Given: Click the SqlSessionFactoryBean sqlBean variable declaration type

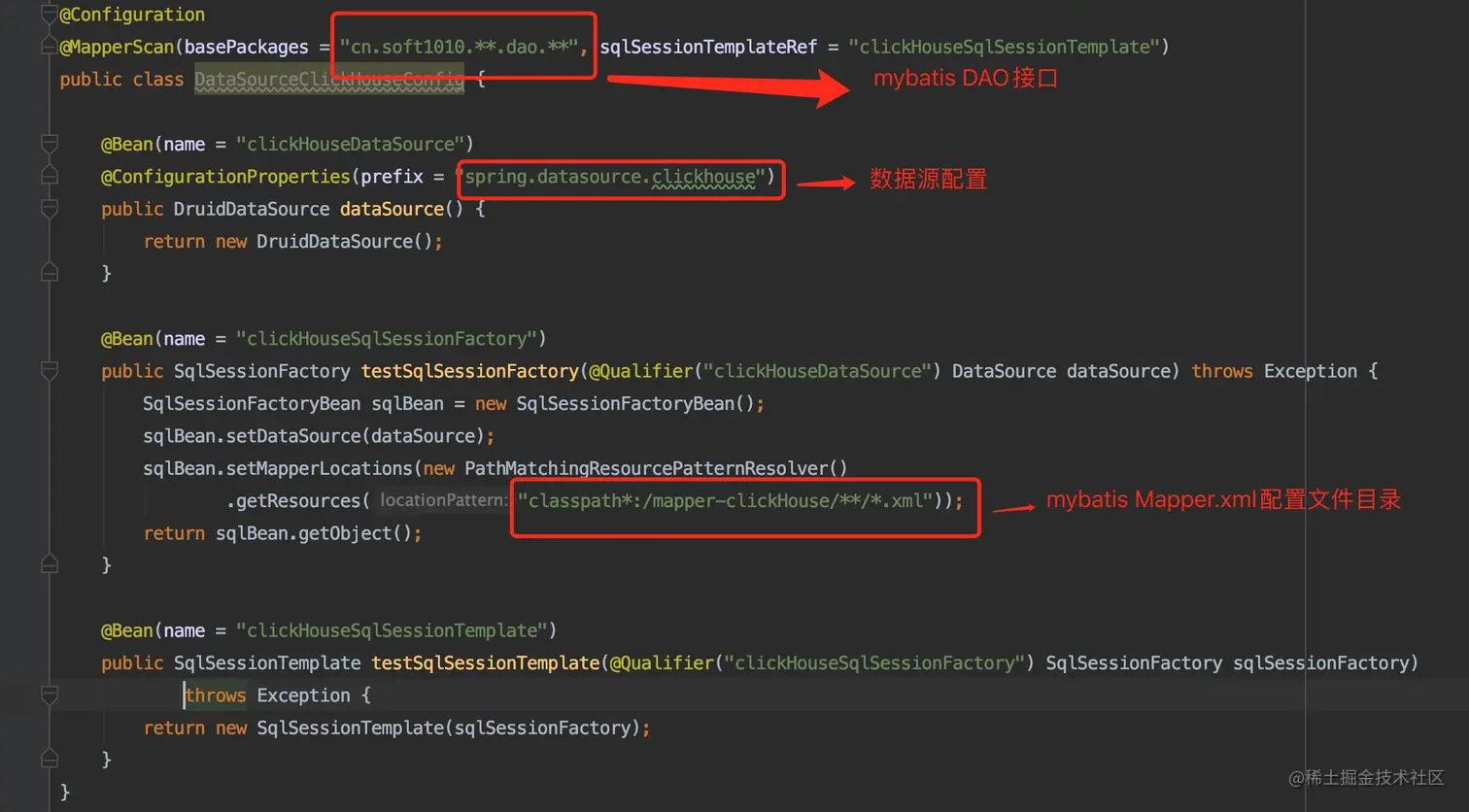Looking at the screenshot, I should coord(252,403).
